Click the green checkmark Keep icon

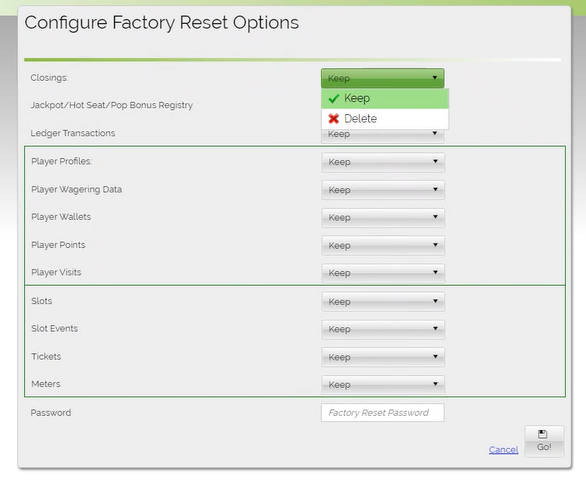coord(333,99)
